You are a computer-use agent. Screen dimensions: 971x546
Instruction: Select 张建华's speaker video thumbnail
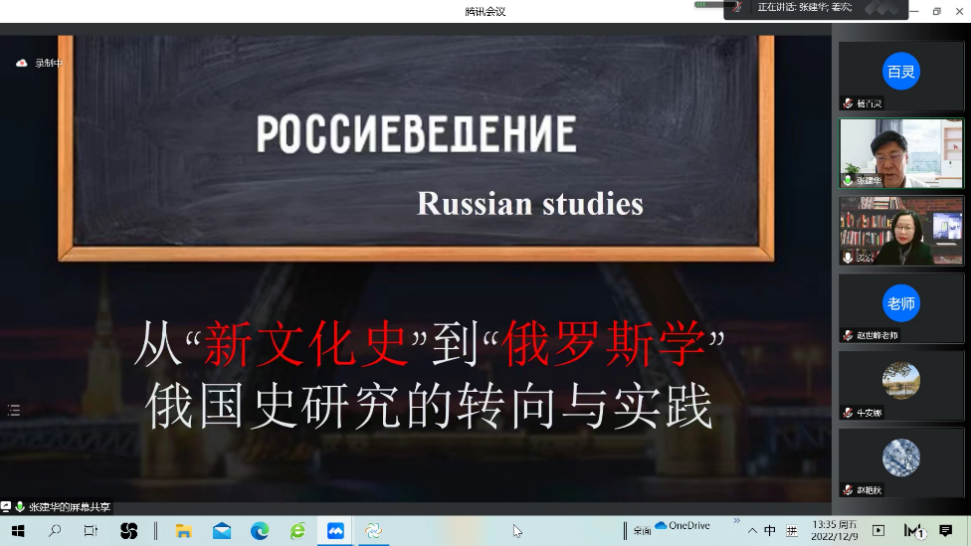901,153
